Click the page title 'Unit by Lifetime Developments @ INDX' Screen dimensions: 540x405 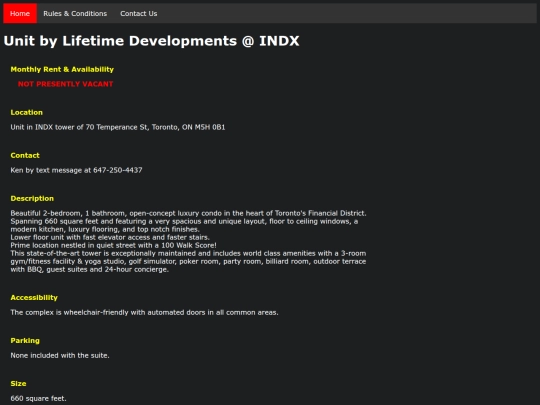151,41
